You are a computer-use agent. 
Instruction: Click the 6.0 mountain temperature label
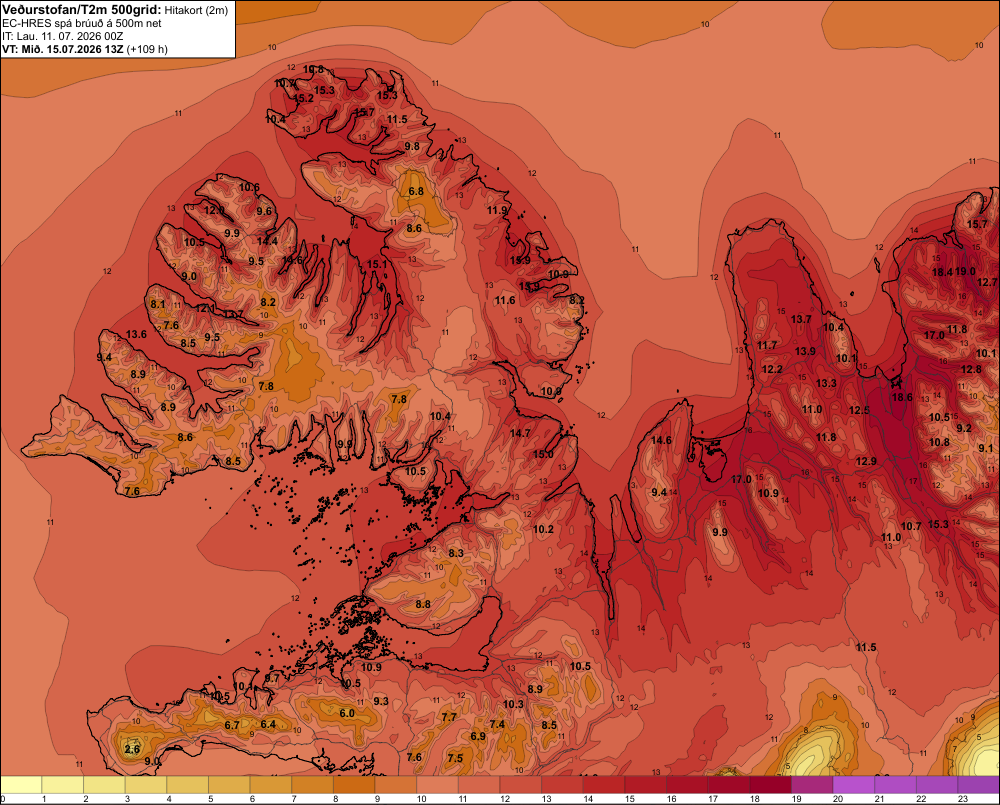coord(347,713)
